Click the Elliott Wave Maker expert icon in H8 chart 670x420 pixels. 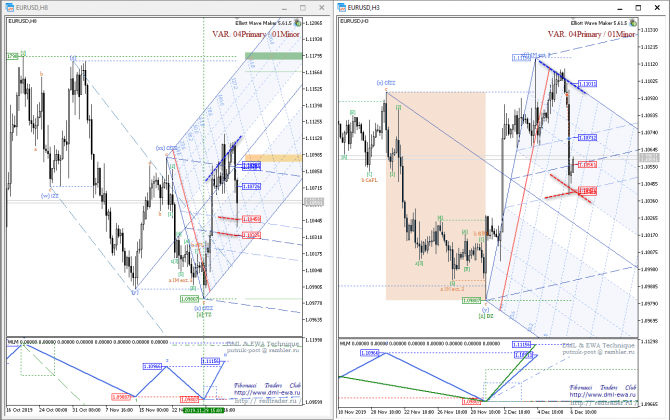click(297, 23)
